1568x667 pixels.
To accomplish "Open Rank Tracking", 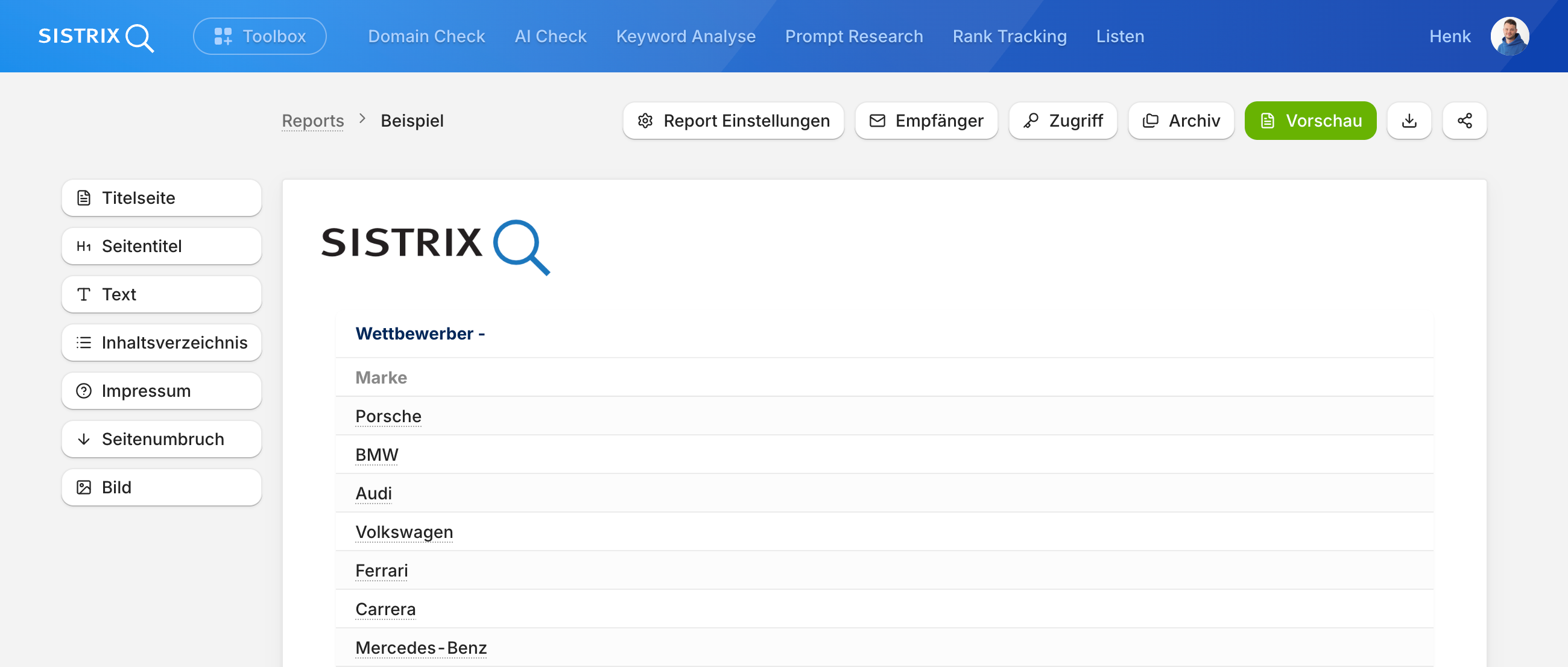I will [1009, 37].
